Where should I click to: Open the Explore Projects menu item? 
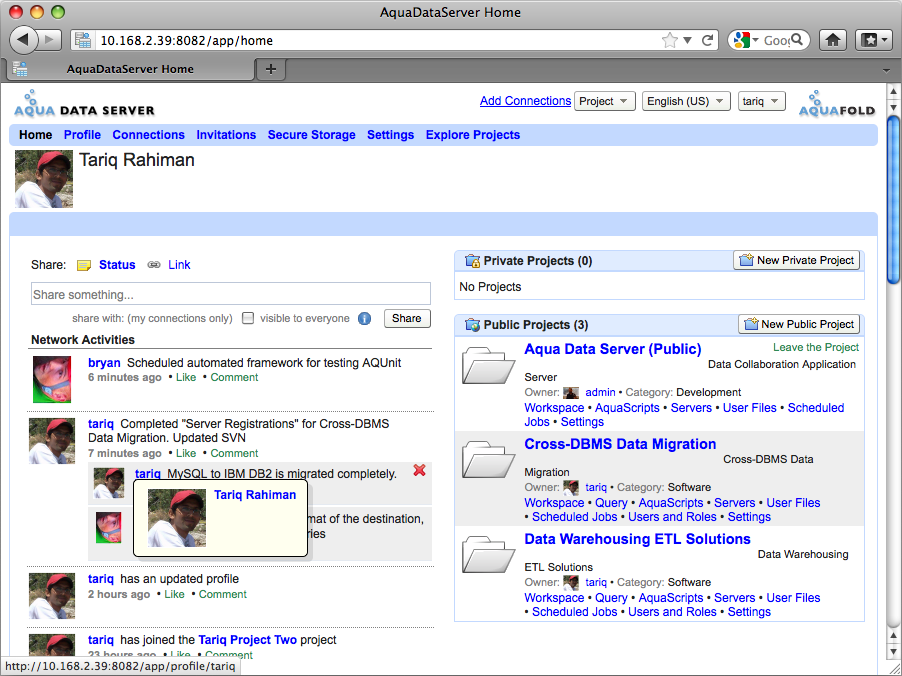pos(473,135)
